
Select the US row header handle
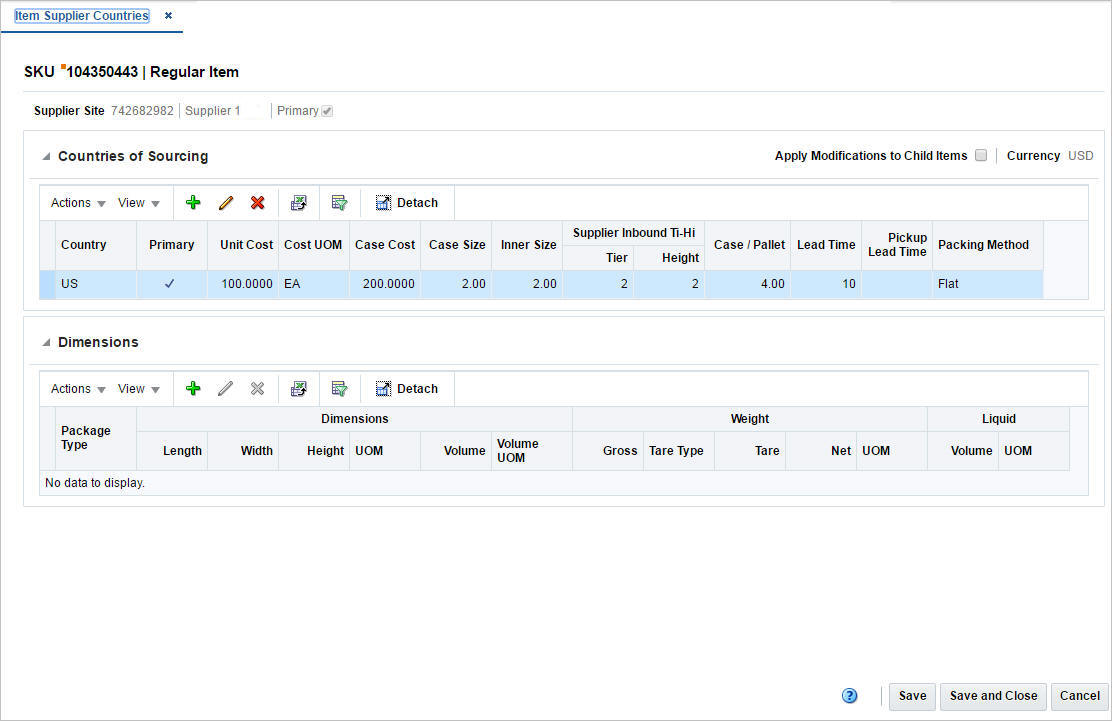coord(48,284)
